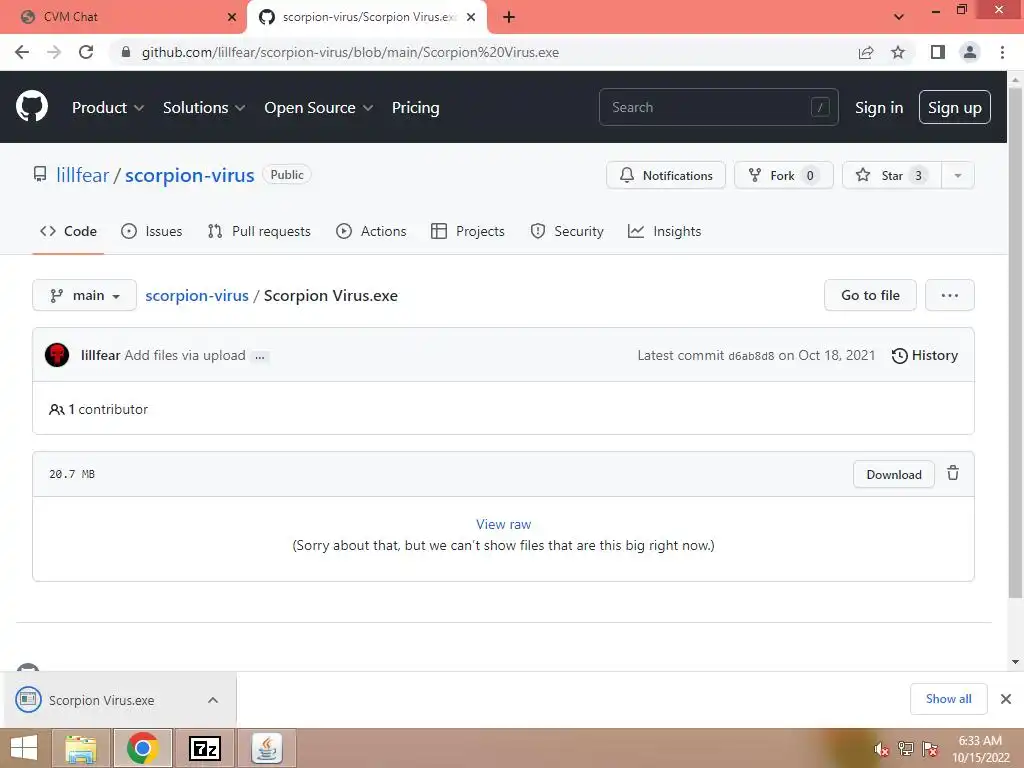The image size is (1024, 768).
Task: Open the Actions tab
Action: (371, 231)
